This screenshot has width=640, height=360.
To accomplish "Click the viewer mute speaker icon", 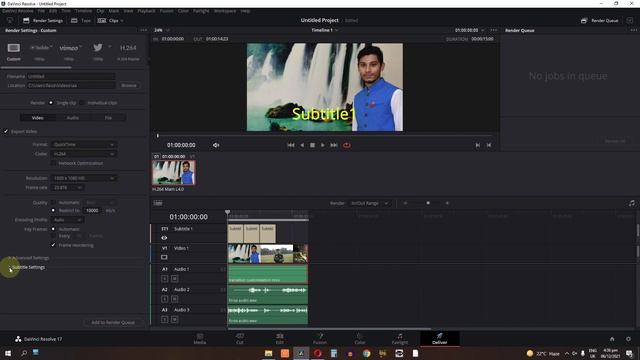I will (216, 145).
